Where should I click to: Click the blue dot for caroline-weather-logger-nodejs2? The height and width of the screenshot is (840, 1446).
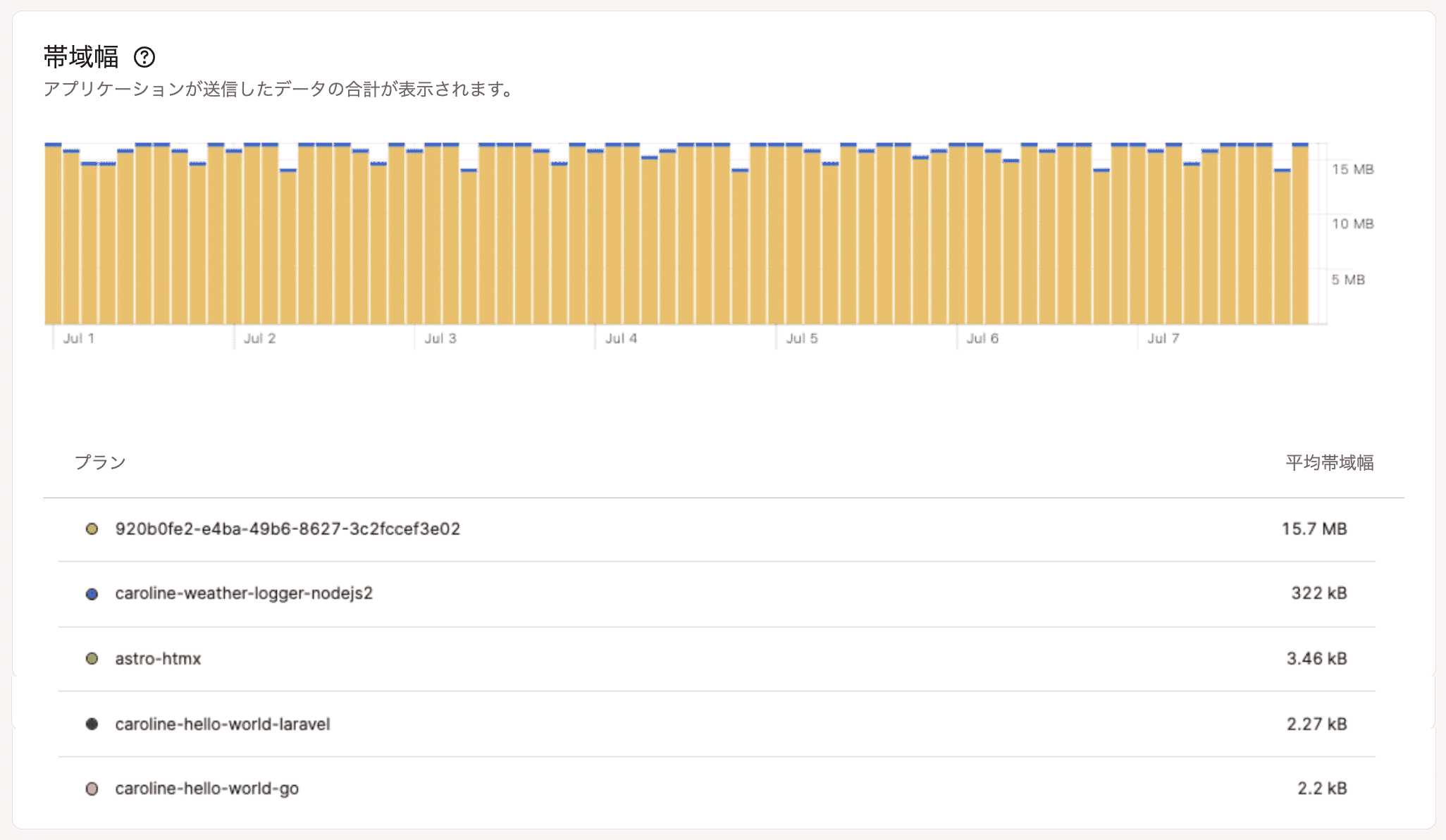(92, 594)
